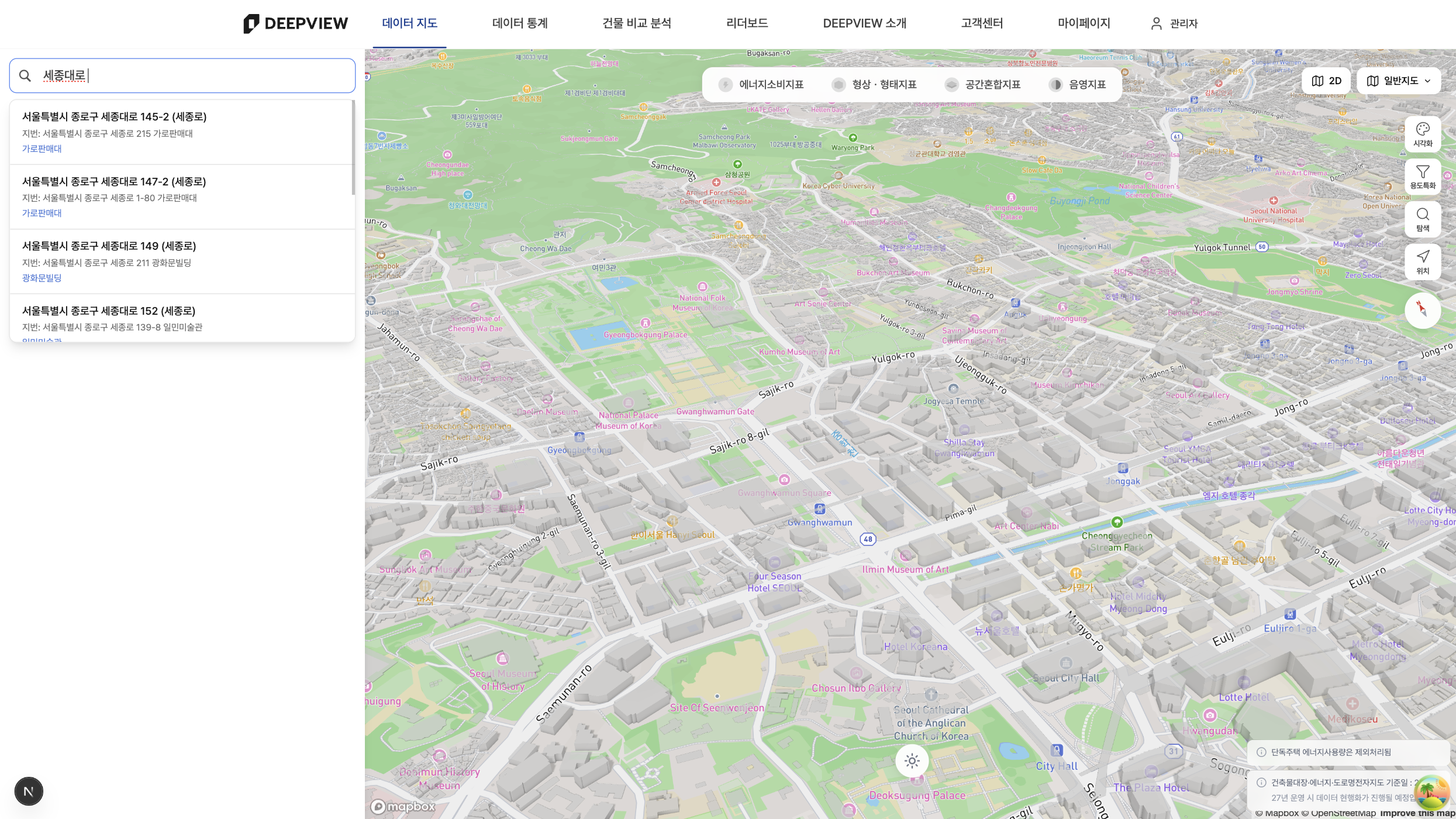Screen dimensions: 1456x819
Task: Click the 광화문빌딩 building link
Action: [x=42, y=278]
